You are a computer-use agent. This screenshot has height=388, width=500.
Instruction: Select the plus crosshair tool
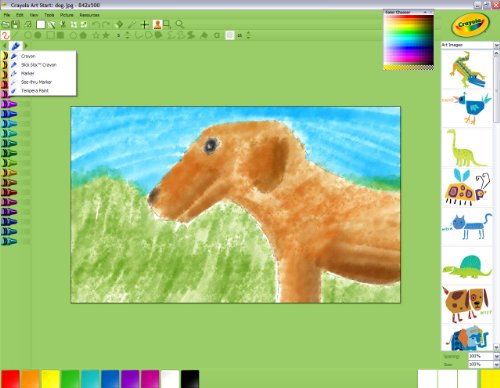coord(144,24)
